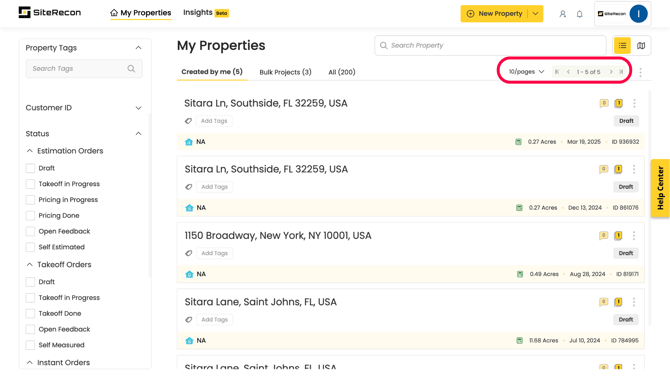
Task: Click Draft status badge on 1150 Broadway
Action: pyautogui.click(x=626, y=253)
